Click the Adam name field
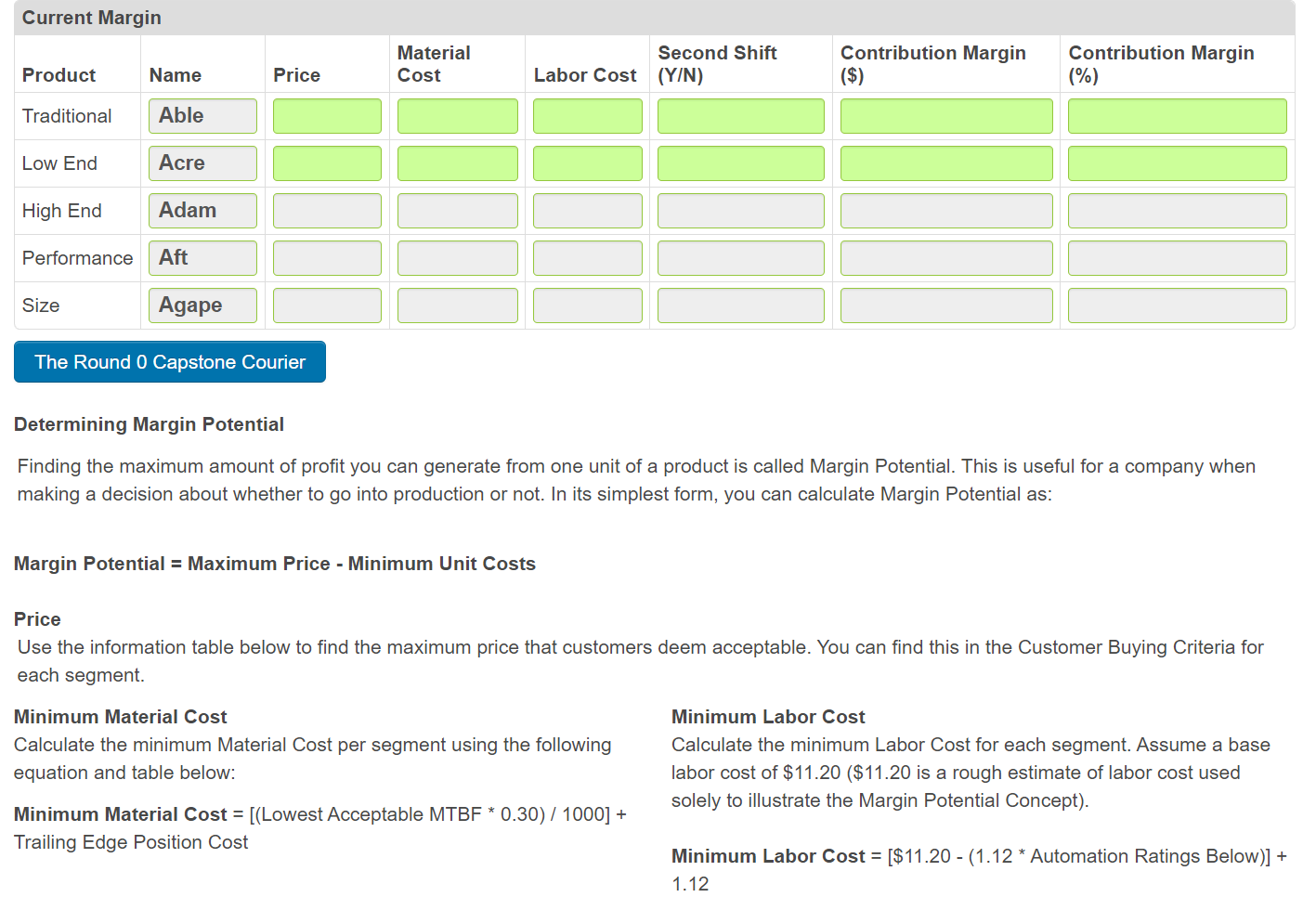Screen dimensions: 1316x897 [x=202, y=210]
